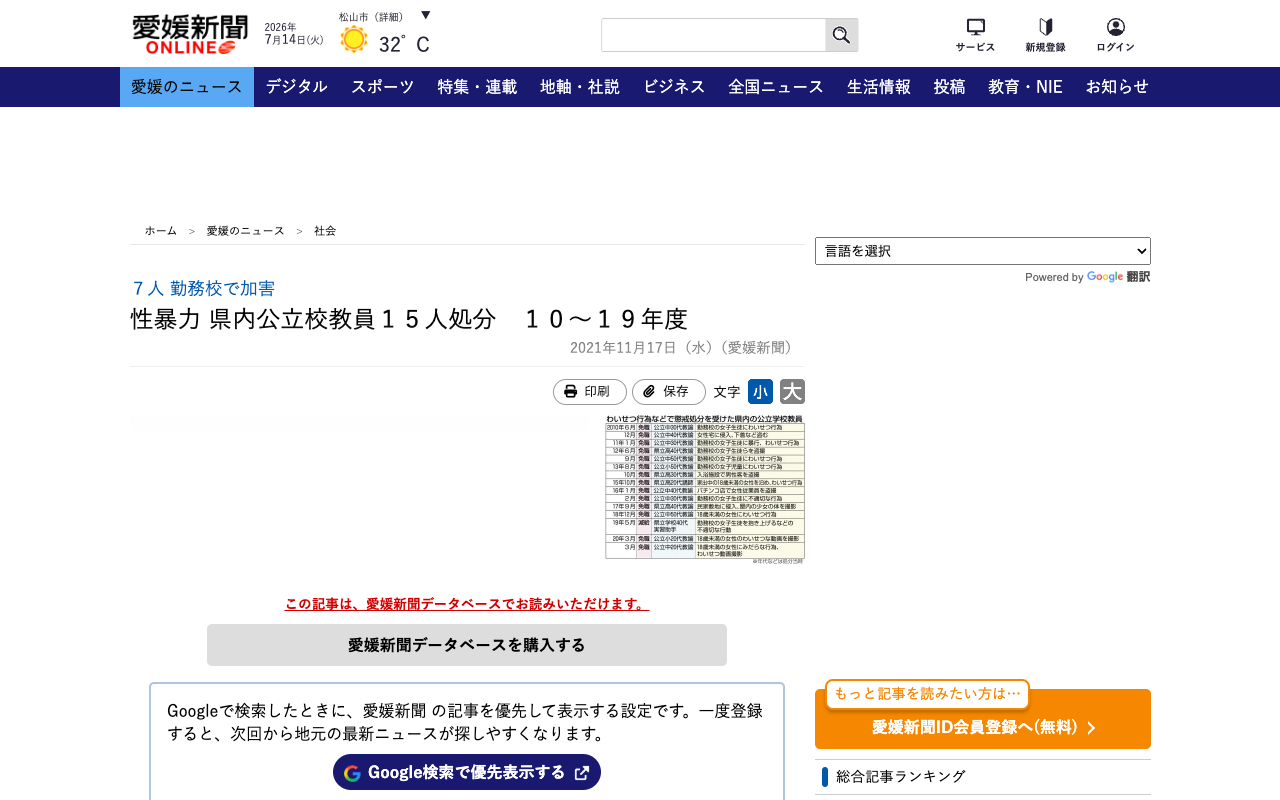
Task: Click the 印刷 print button
Action: pos(590,392)
